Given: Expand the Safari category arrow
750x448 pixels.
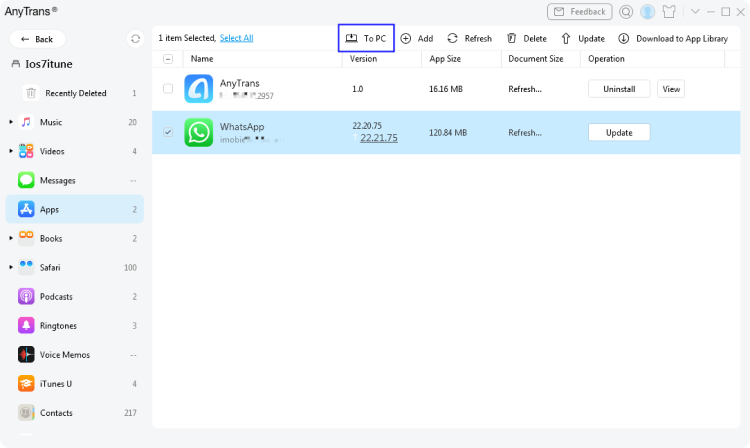Looking at the screenshot, I should click(x=11, y=267).
